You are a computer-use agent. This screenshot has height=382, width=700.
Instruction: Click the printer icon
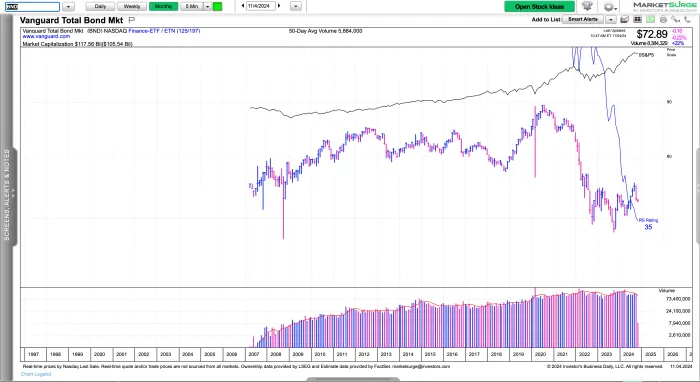(663, 19)
